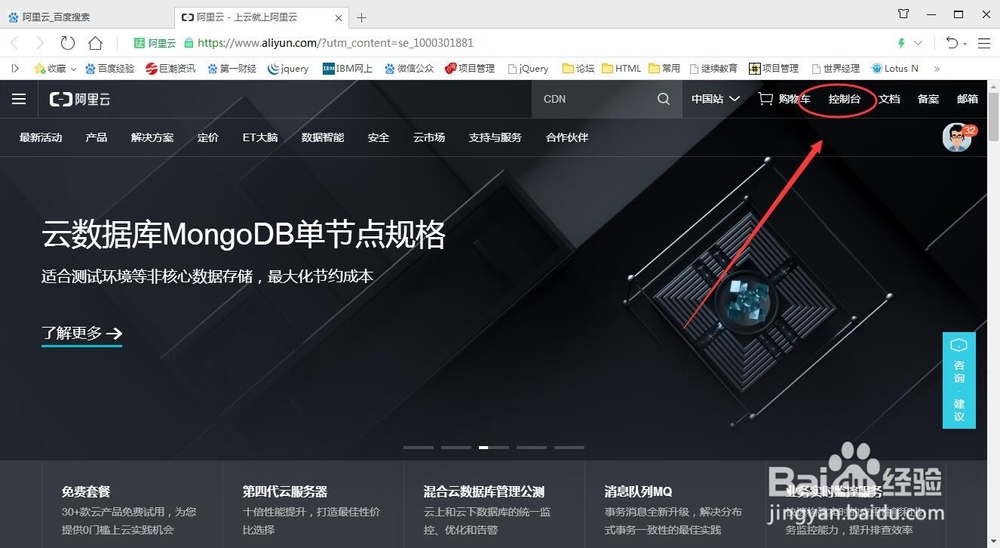Open IBM网上 bookmark

pyautogui.click(x=348, y=68)
